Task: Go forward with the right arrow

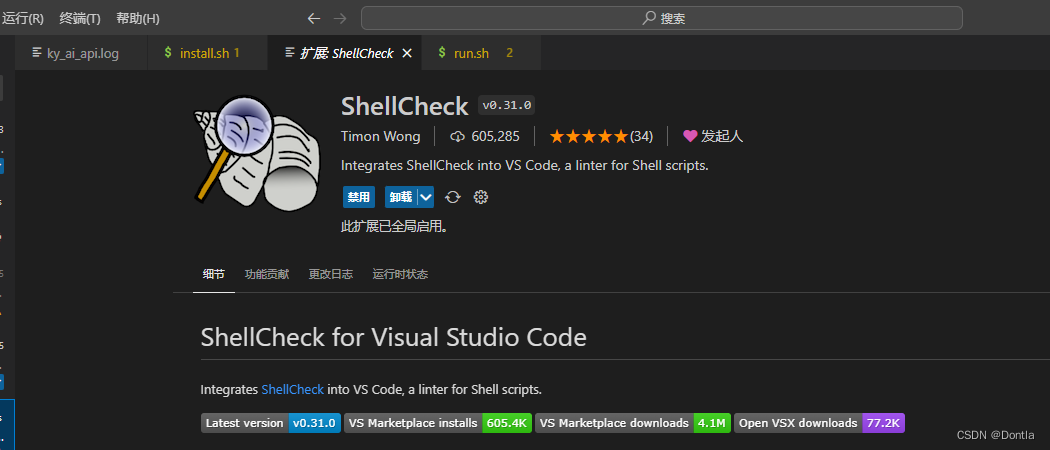Action: point(340,19)
